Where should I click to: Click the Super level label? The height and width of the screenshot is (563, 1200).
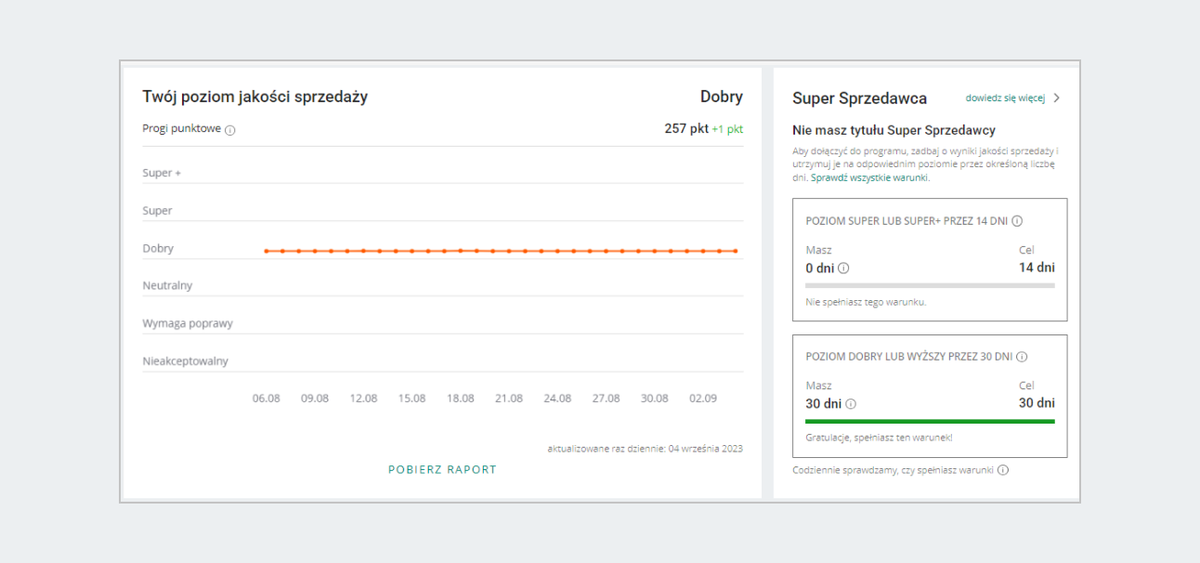coord(158,211)
